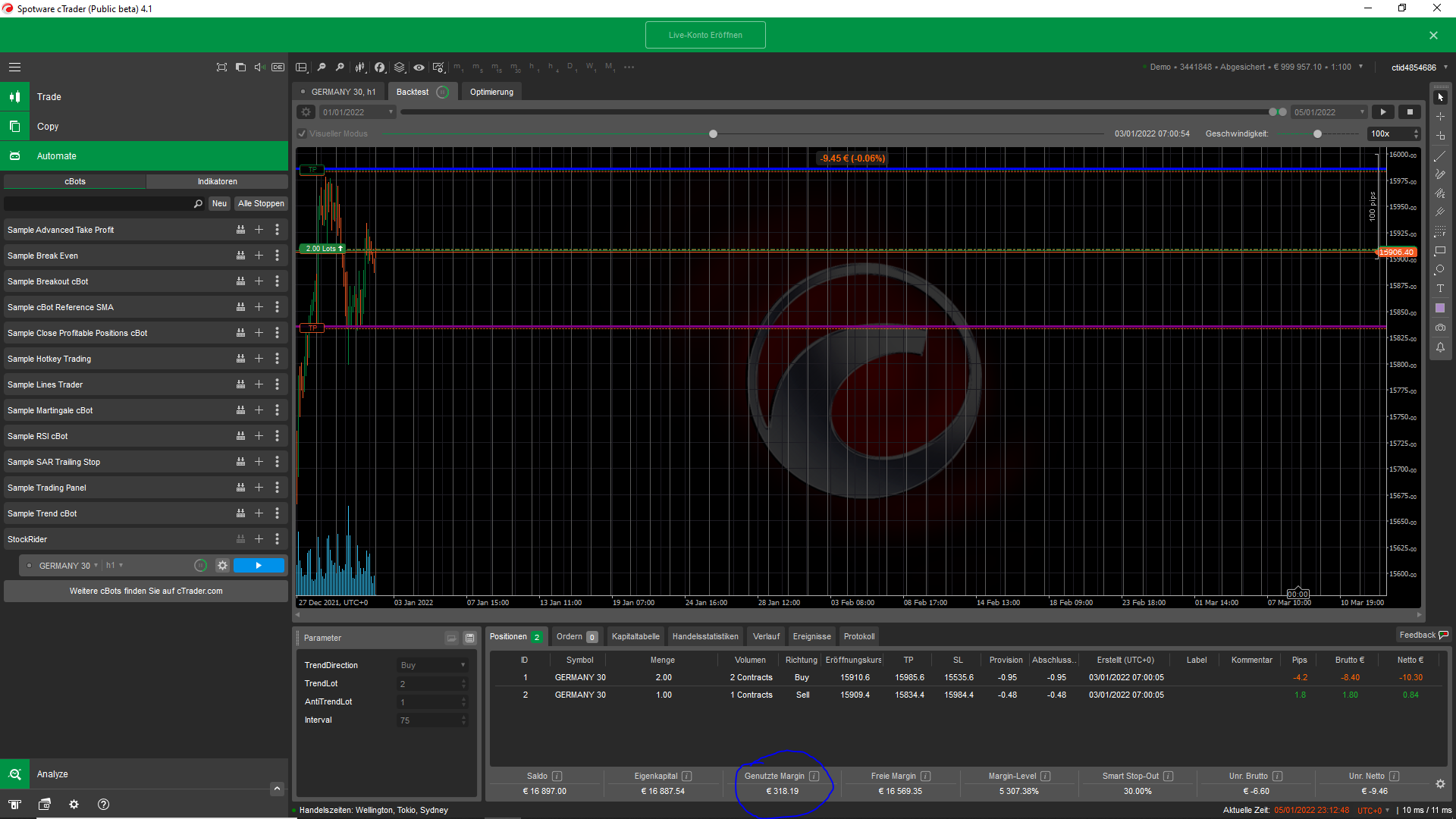Open the chart layers/objects icon
The height and width of the screenshot is (819, 1456).
coord(400,67)
